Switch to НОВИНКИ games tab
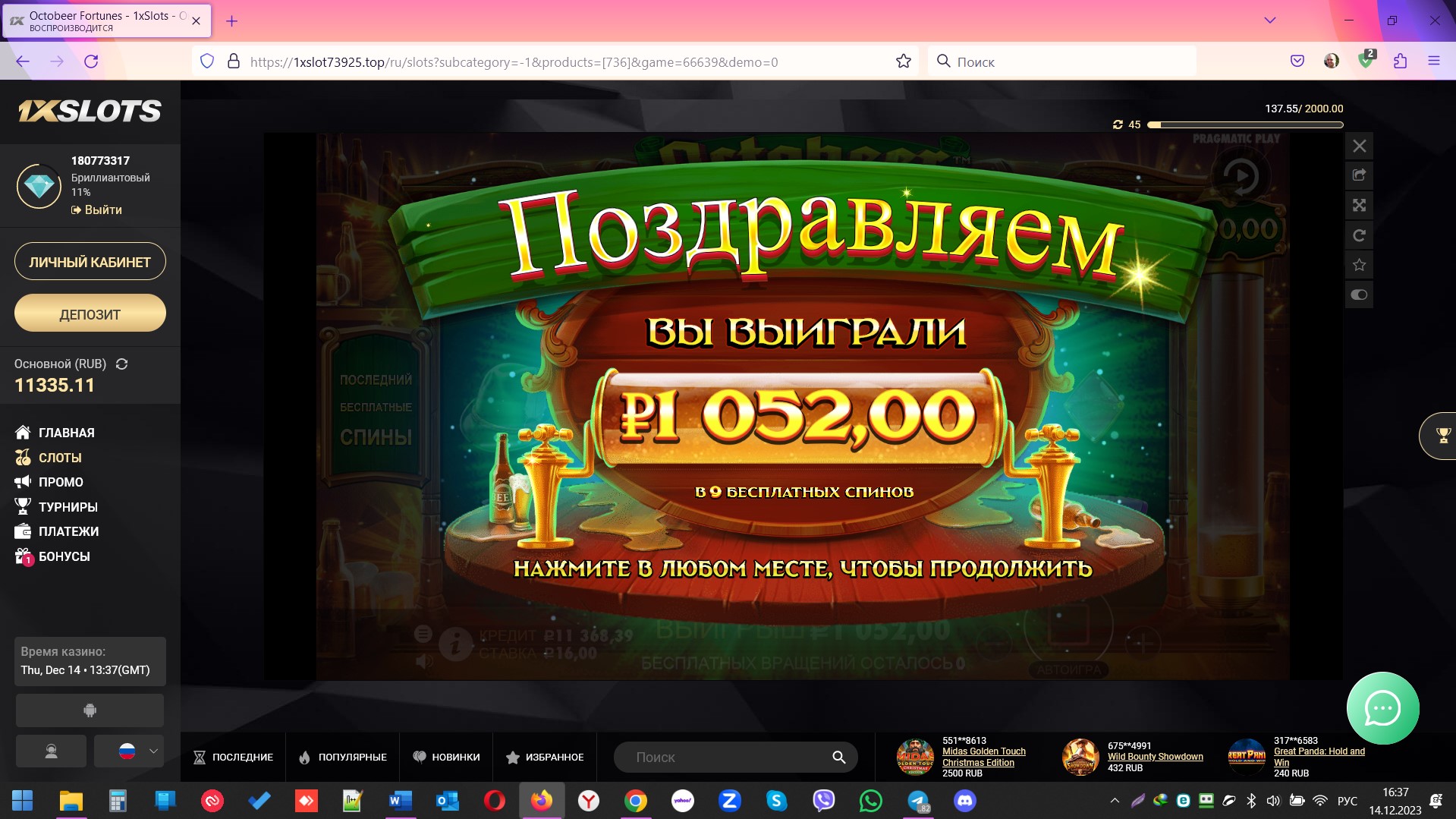1456x819 pixels. coord(446,758)
